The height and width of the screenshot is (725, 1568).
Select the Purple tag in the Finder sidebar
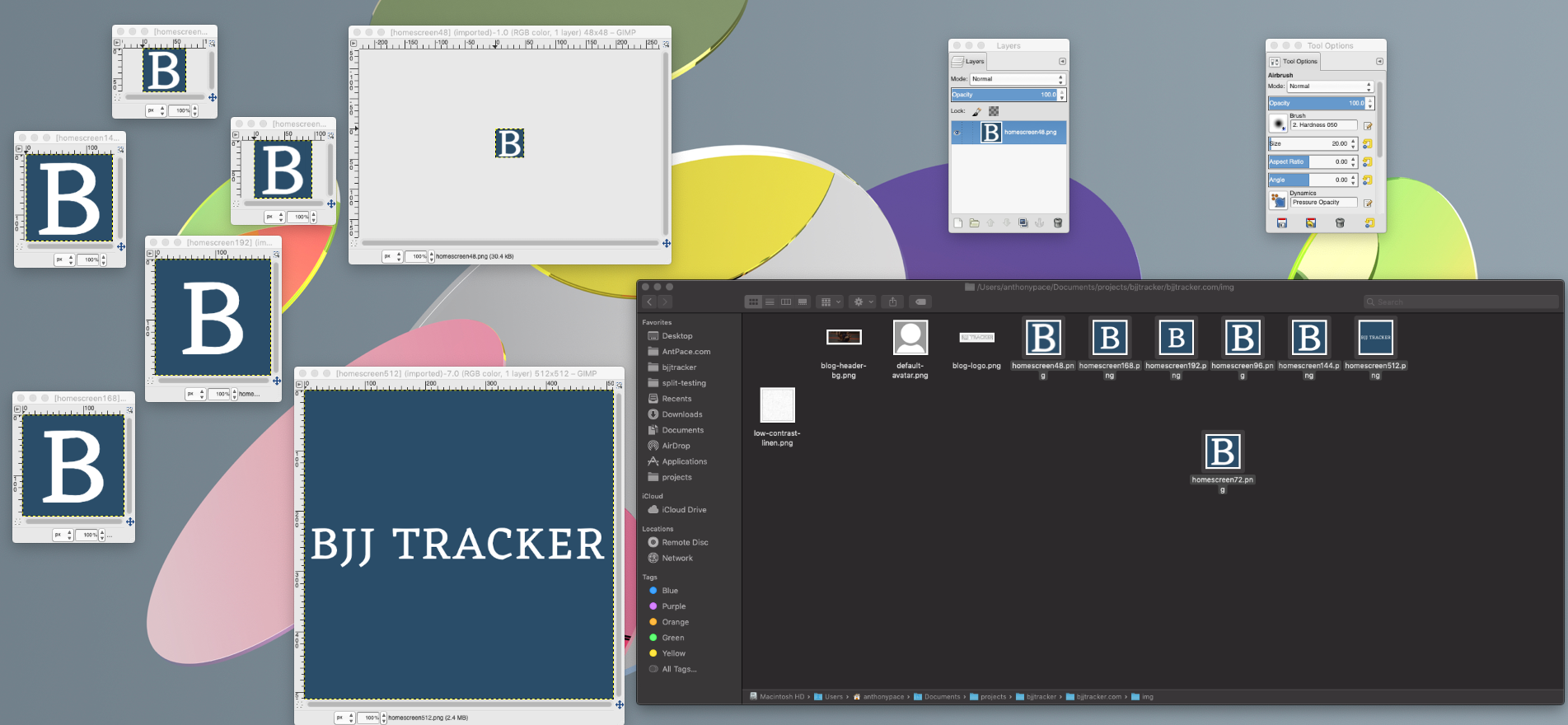click(x=674, y=606)
